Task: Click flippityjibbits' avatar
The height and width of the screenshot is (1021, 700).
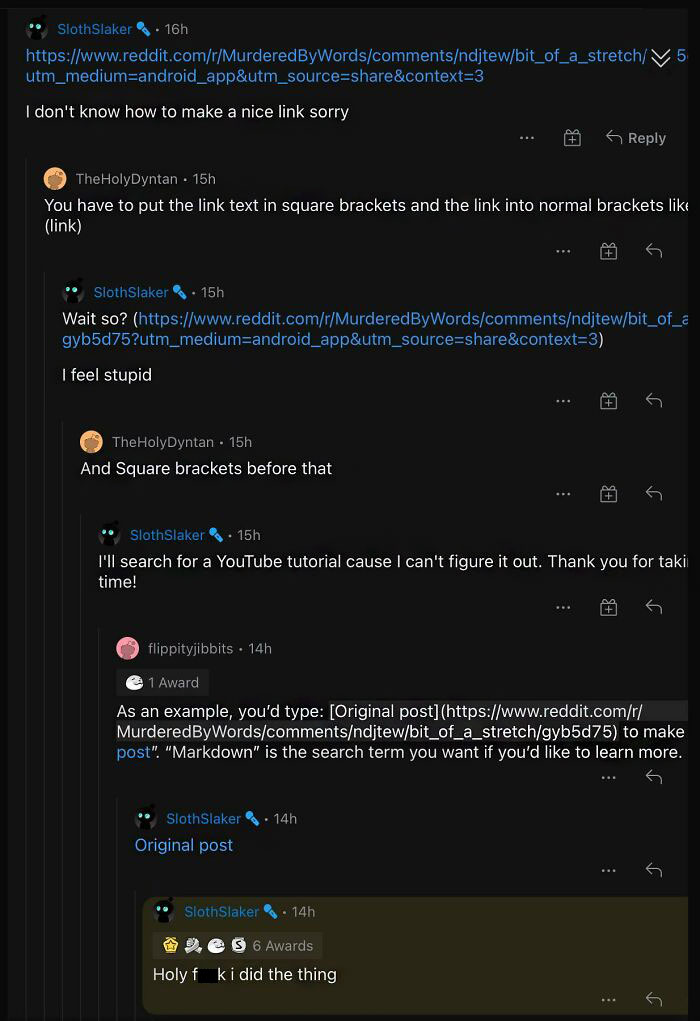Action: (128, 648)
